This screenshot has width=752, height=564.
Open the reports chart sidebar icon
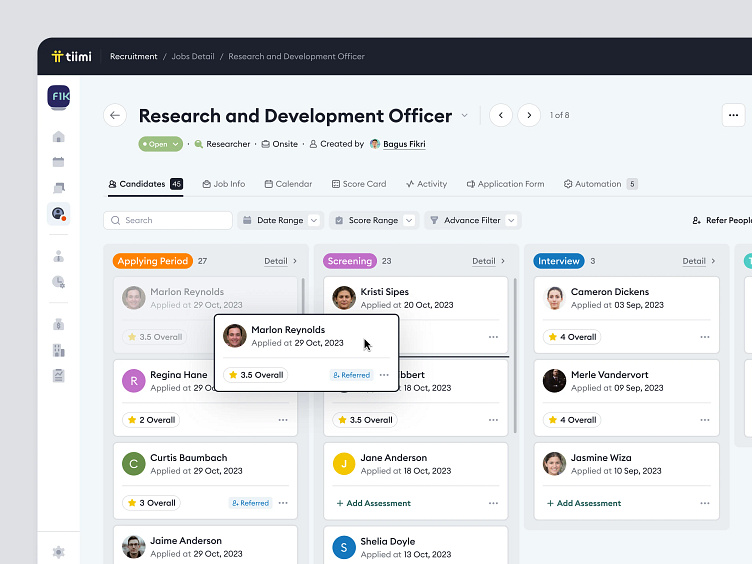pyautogui.click(x=59, y=376)
